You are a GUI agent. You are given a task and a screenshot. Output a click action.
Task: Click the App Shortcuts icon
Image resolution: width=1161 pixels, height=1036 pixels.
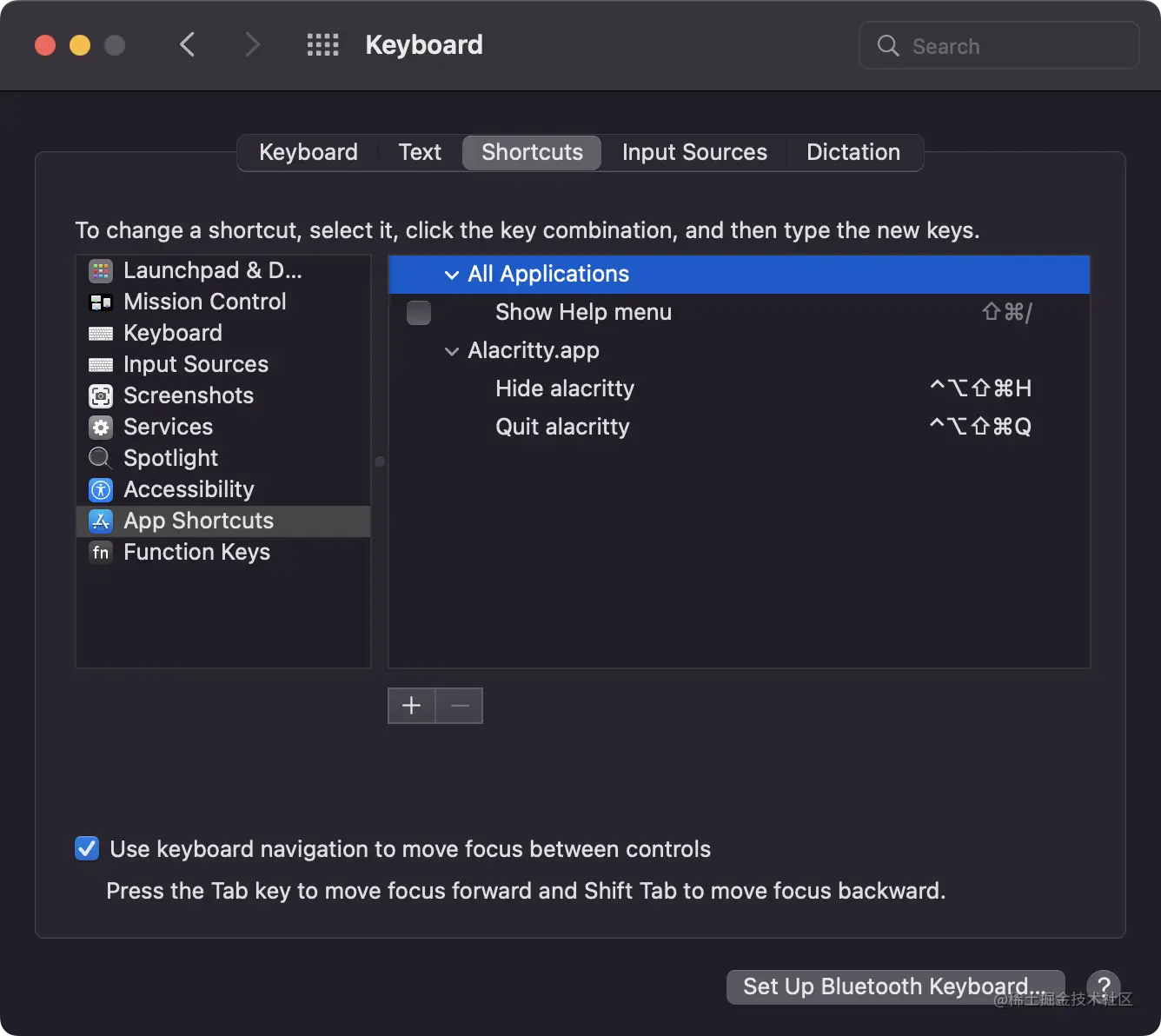[101, 521]
